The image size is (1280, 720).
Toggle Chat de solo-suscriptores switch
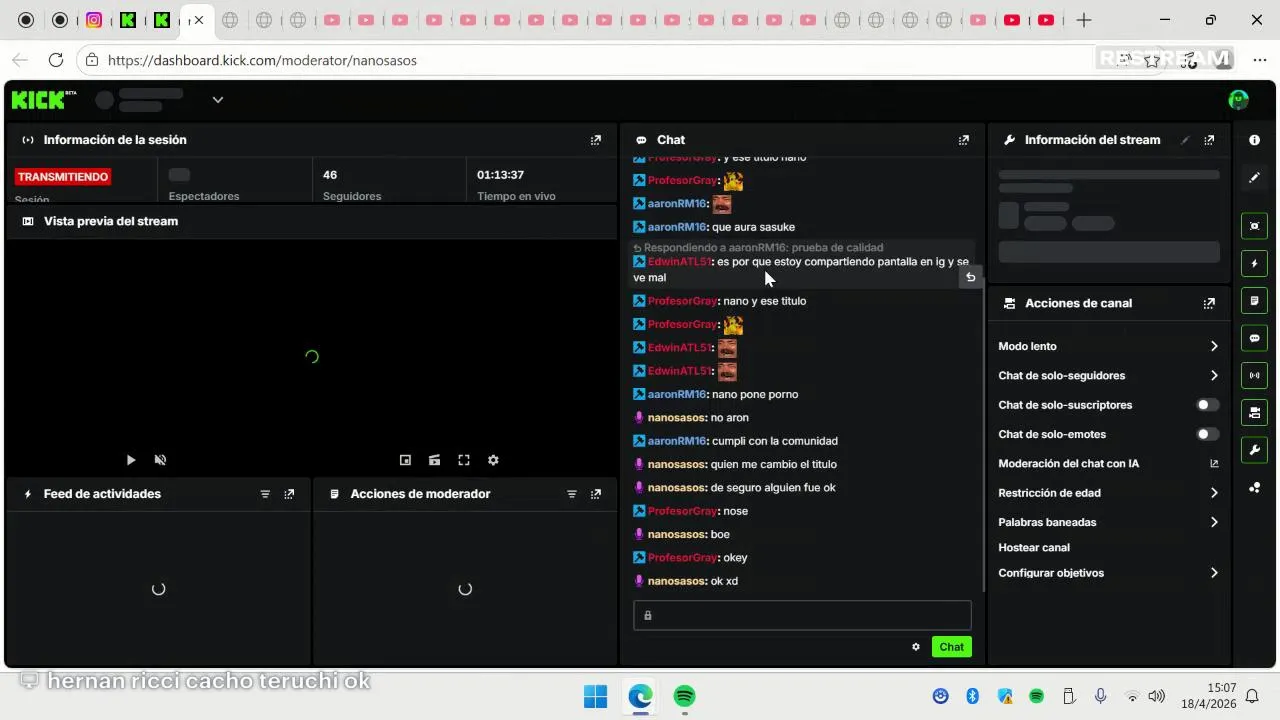pos(1208,405)
